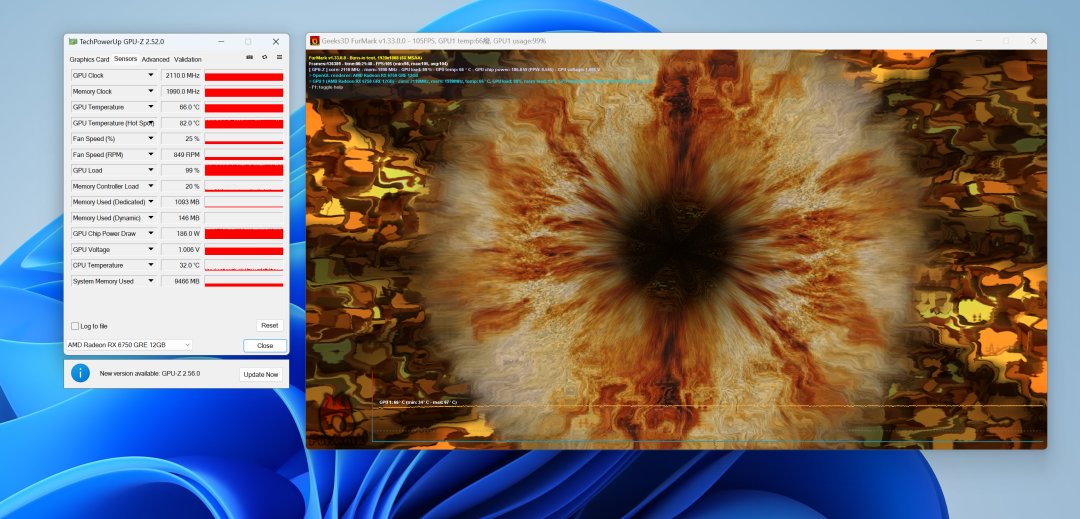
Task: Click the CPU Temperature graph
Action: (x=244, y=265)
